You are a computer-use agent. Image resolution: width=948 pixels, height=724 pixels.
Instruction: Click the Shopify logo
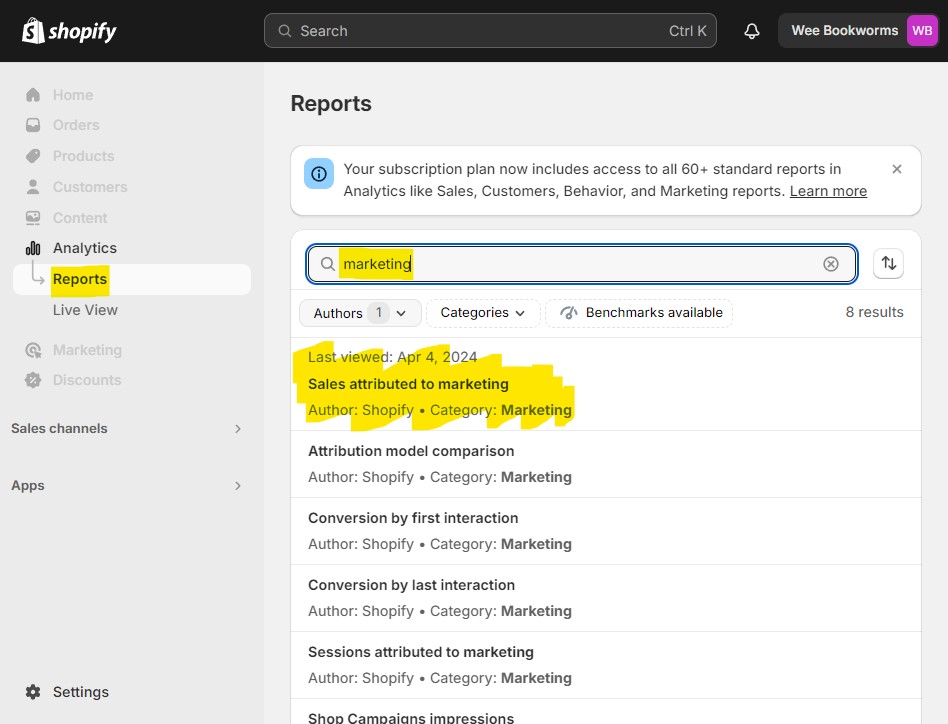[69, 31]
